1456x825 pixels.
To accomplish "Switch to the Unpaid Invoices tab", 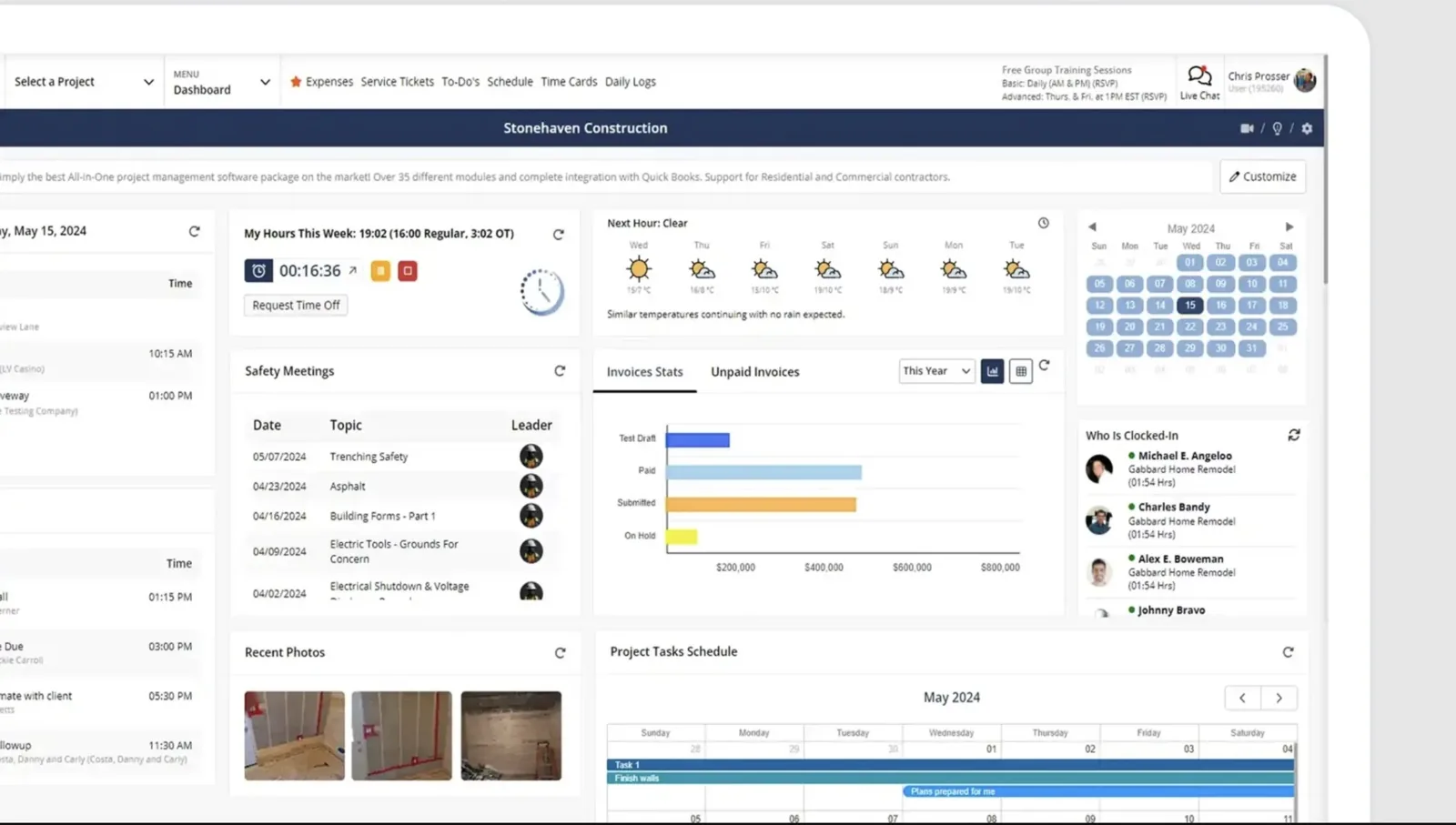I will (755, 372).
